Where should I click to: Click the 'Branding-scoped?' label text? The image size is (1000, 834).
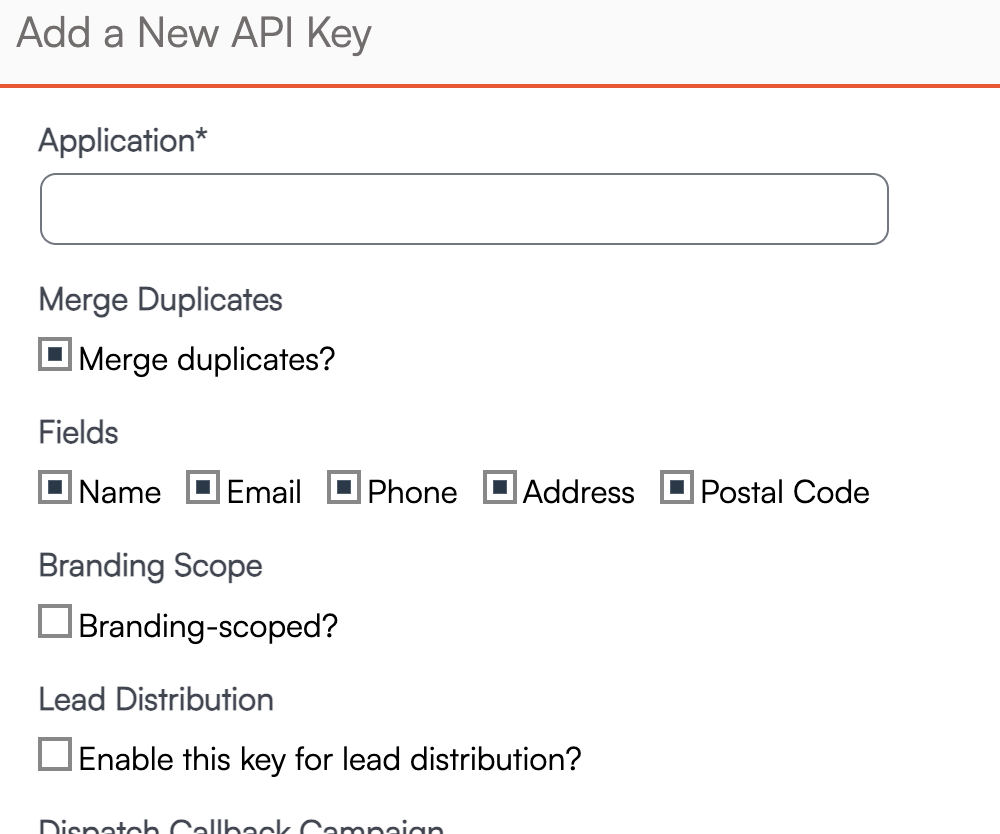[208, 627]
